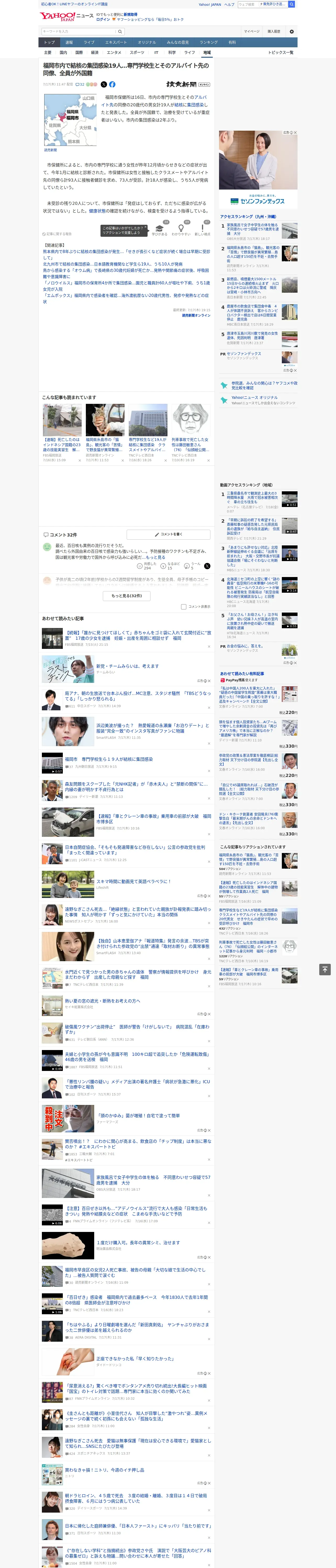The width and height of the screenshot is (336, 1568).
Task: Toggle the コメント非表示 checkbox
Action: (x=183, y=606)
